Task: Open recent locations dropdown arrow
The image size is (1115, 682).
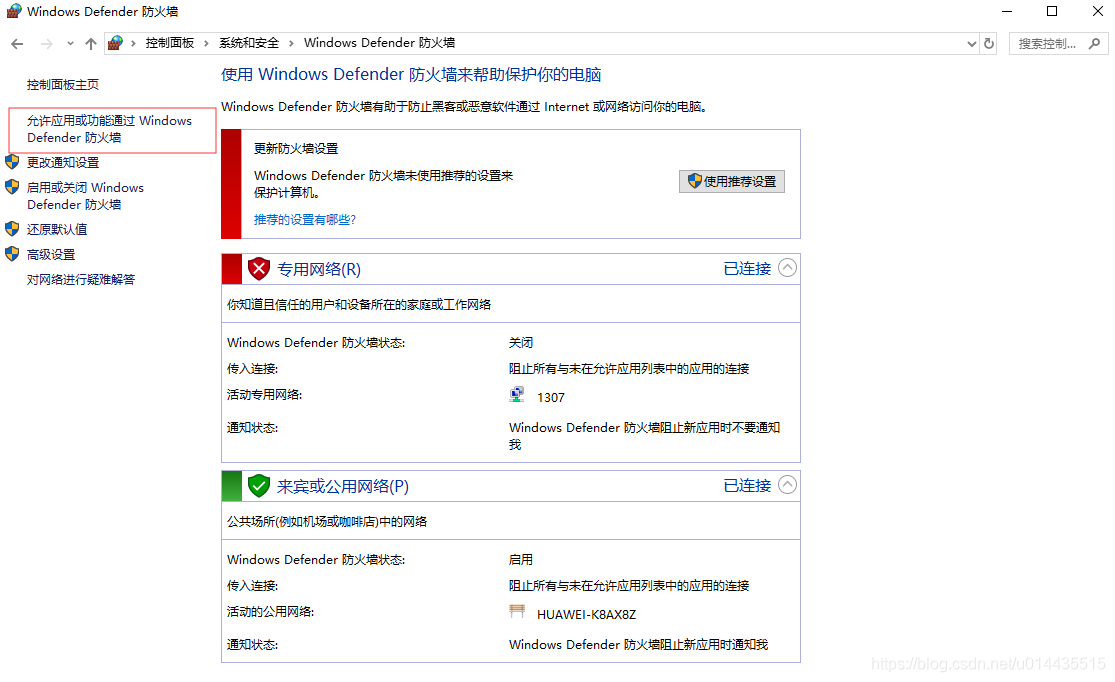Action: click(x=70, y=44)
